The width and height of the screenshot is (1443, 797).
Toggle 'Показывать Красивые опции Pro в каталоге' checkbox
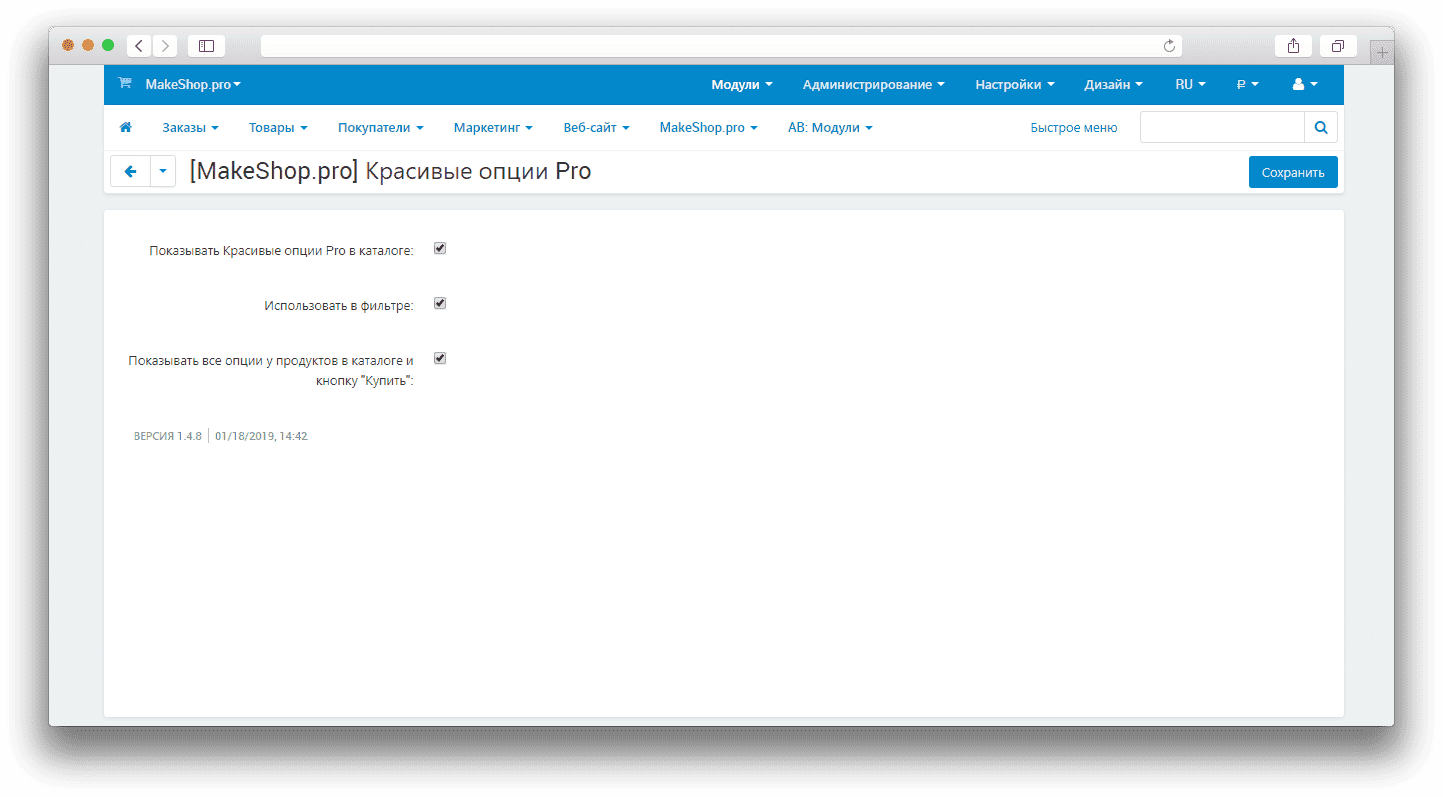(x=440, y=248)
